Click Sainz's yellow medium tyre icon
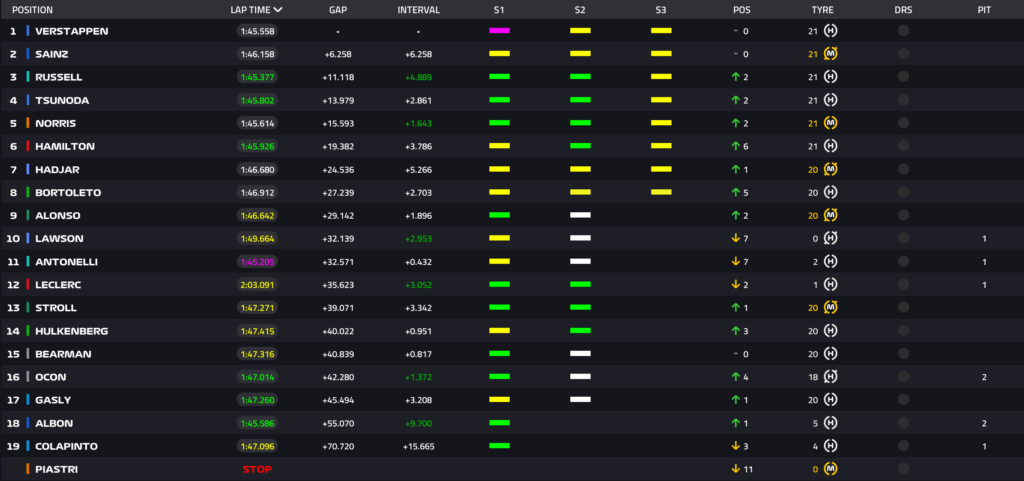1024x481 pixels. pos(830,54)
